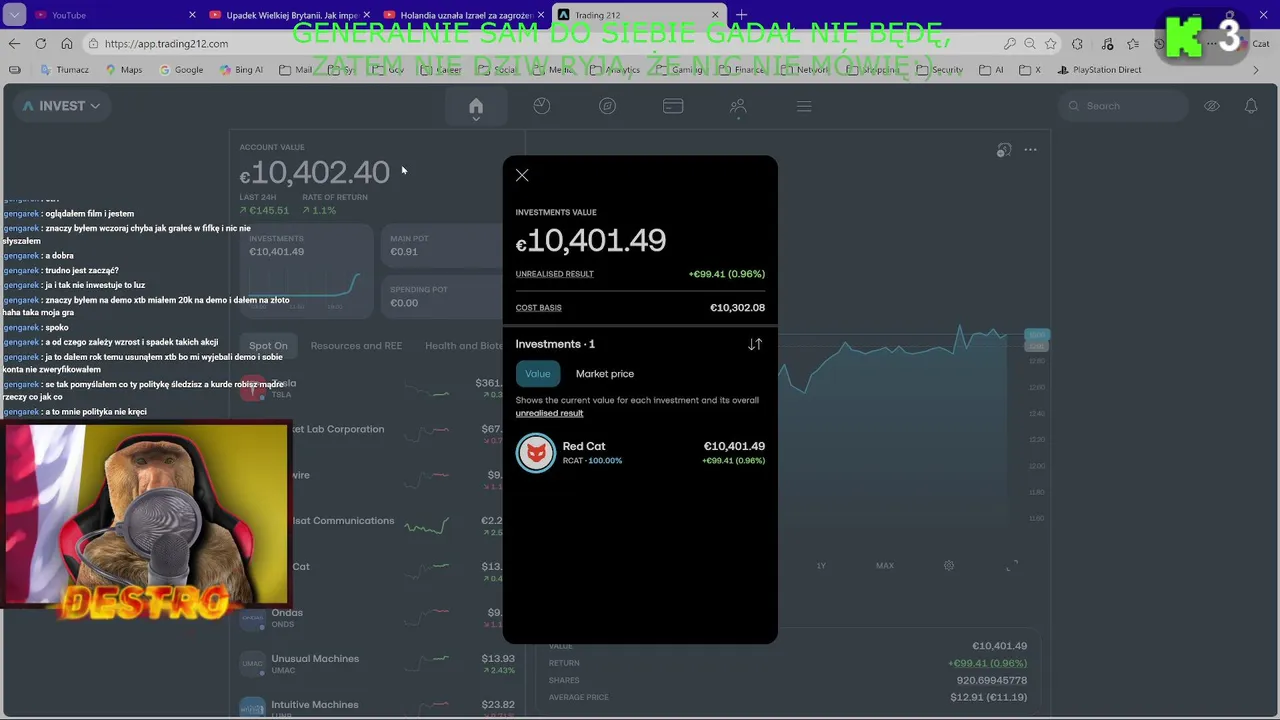Close the Trading 212 browser tab
Image resolution: width=1280 pixels, height=720 pixels.
715,15
